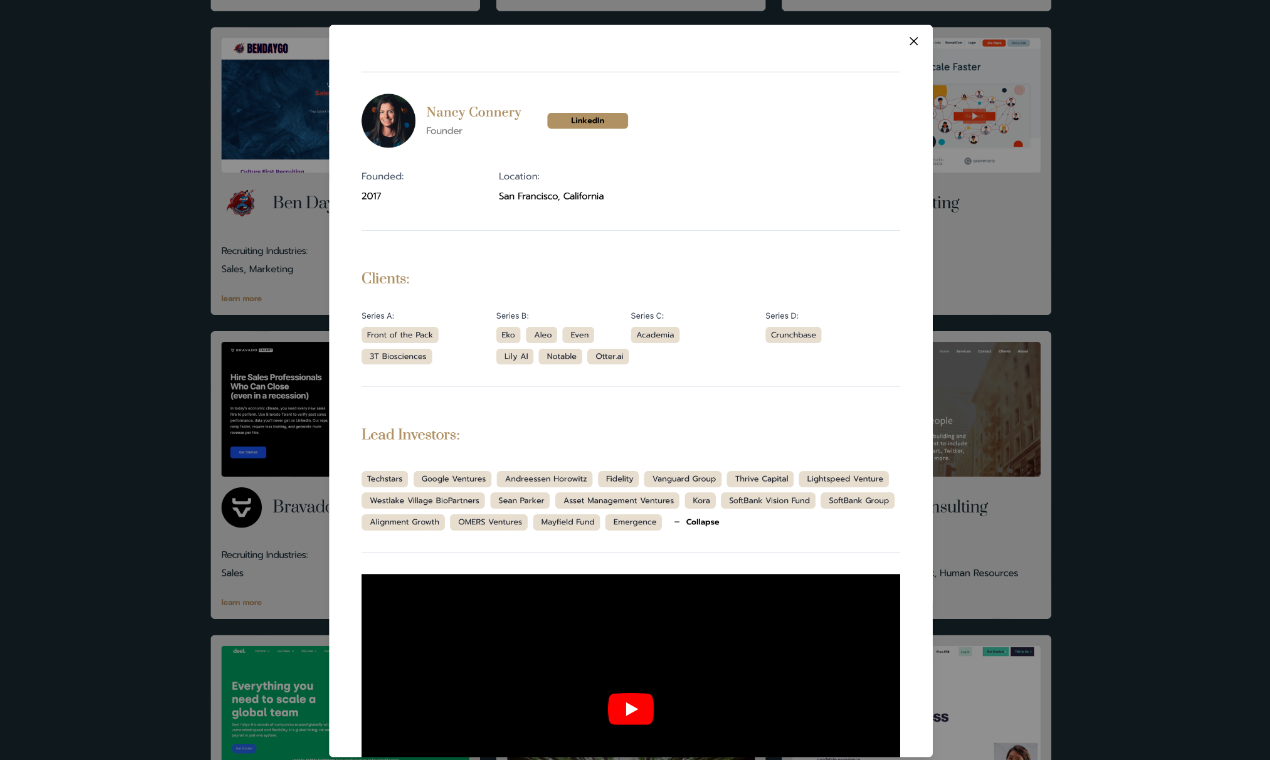This screenshot has width=1270, height=760.
Task: Click the founded year 2017
Action: pyautogui.click(x=371, y=196)
